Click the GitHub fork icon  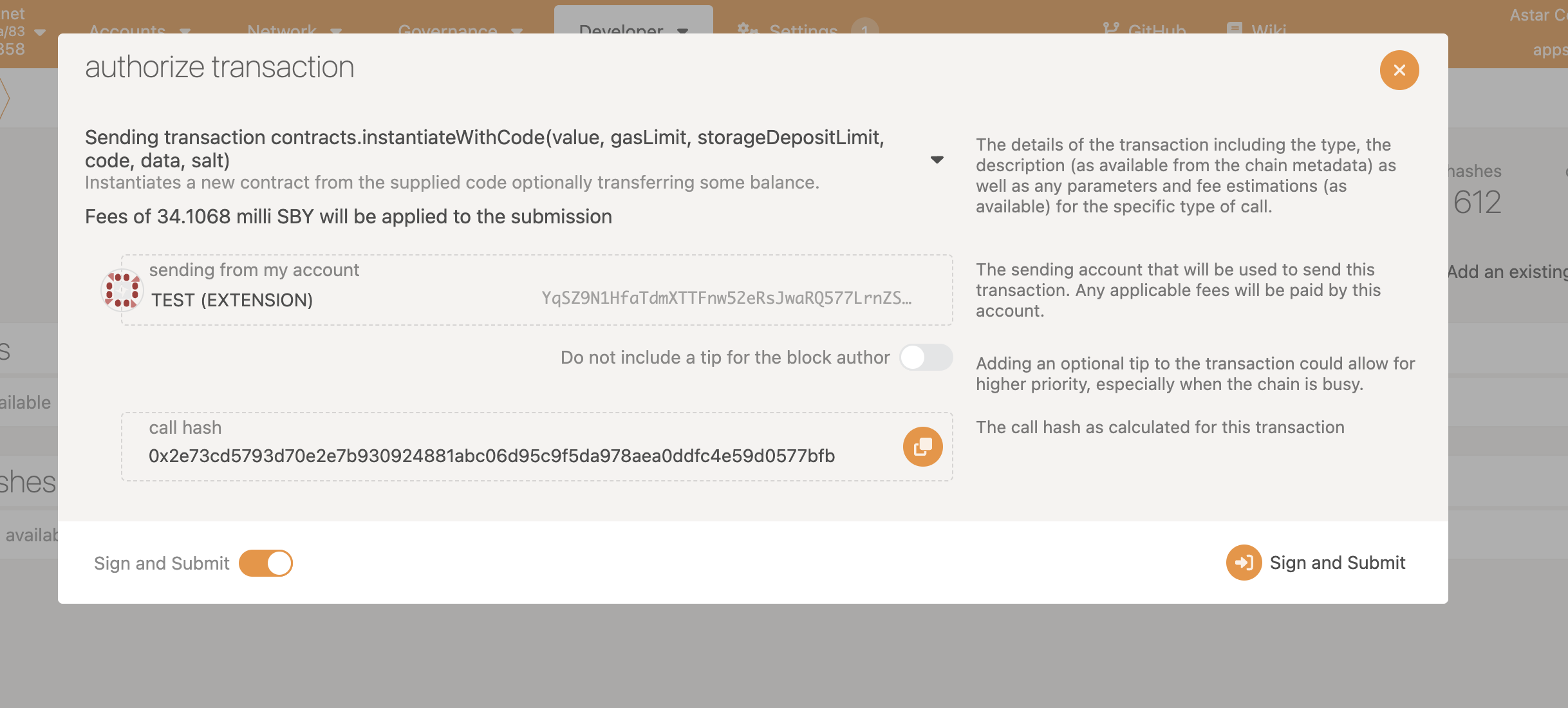tap(1111, 29)
